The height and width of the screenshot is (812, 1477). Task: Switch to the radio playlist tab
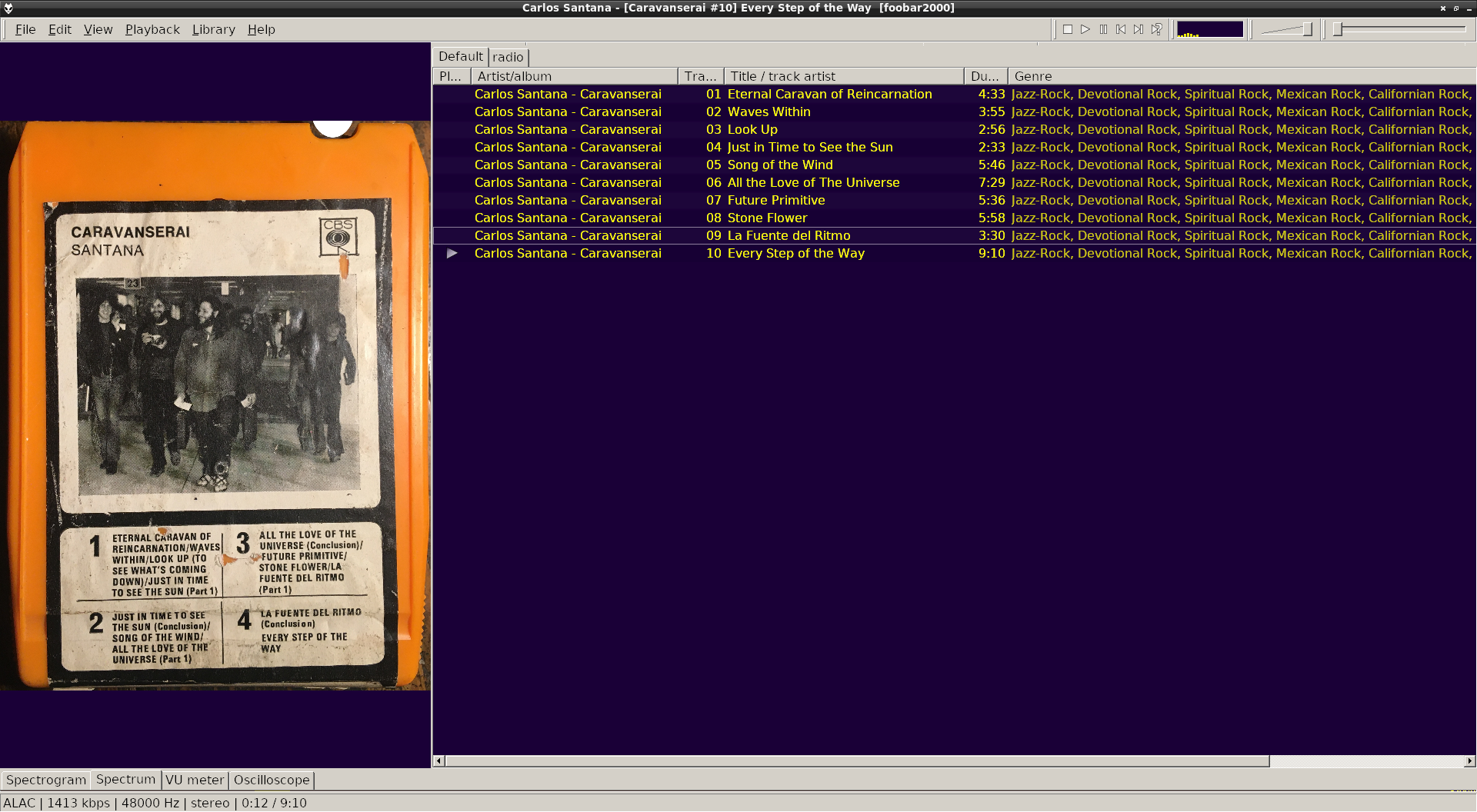(x=508, y=57)
